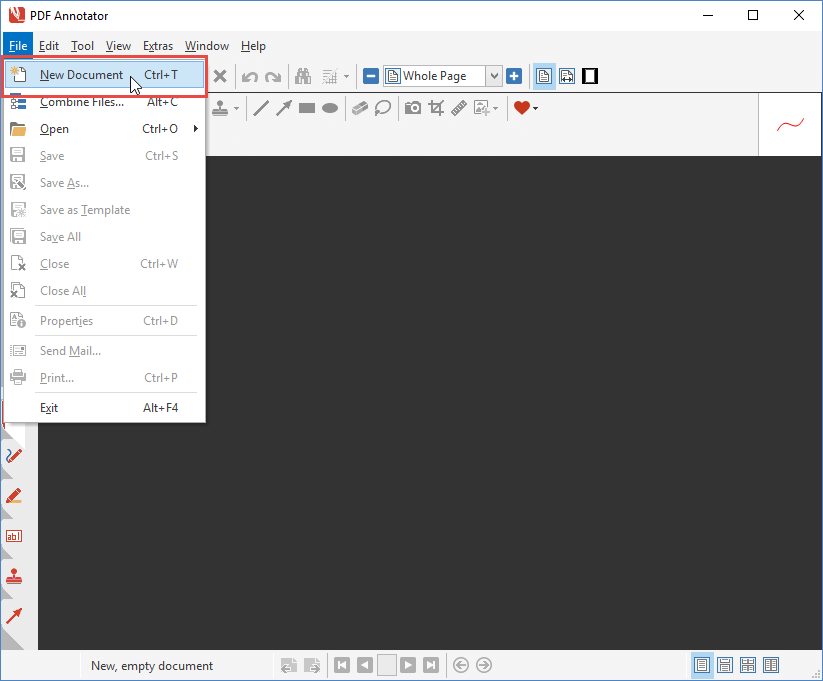Open the Edit menu
The width and height of the screenshot is (823, 681).
[x=49, y=46]
